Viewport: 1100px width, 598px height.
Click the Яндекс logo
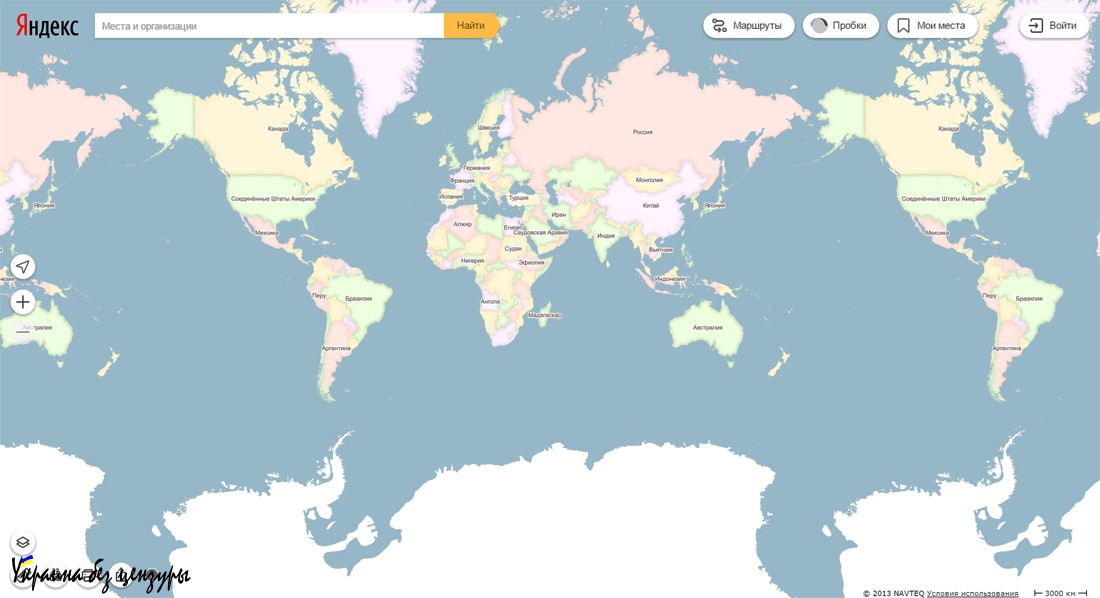coord(47,26)
